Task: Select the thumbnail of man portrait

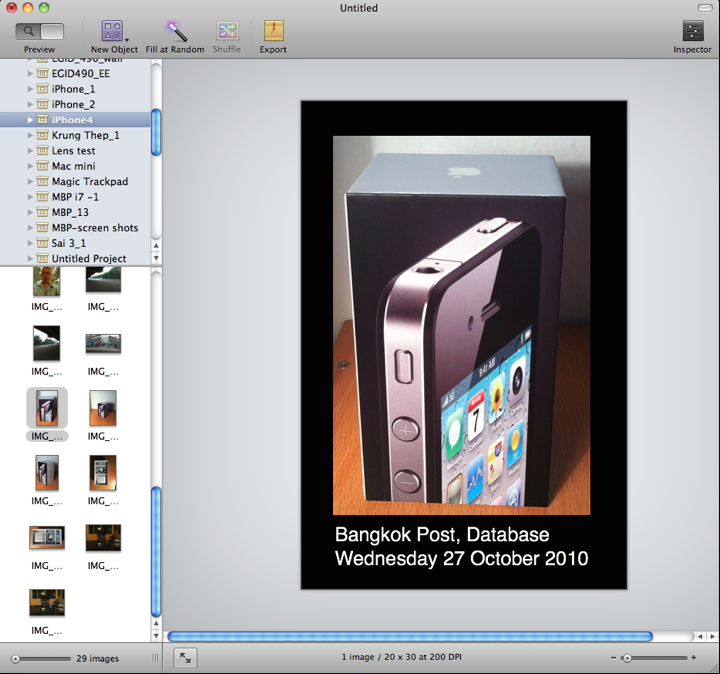Action: 46,281
